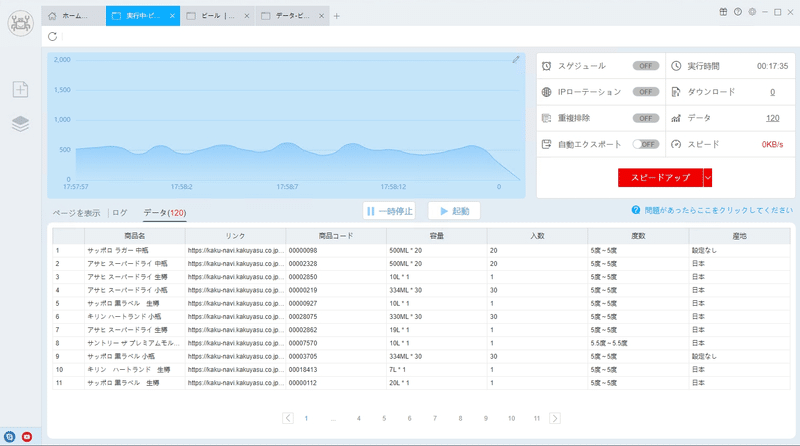
Task: Close the active 実行中 tab
Action: point(172,16)
